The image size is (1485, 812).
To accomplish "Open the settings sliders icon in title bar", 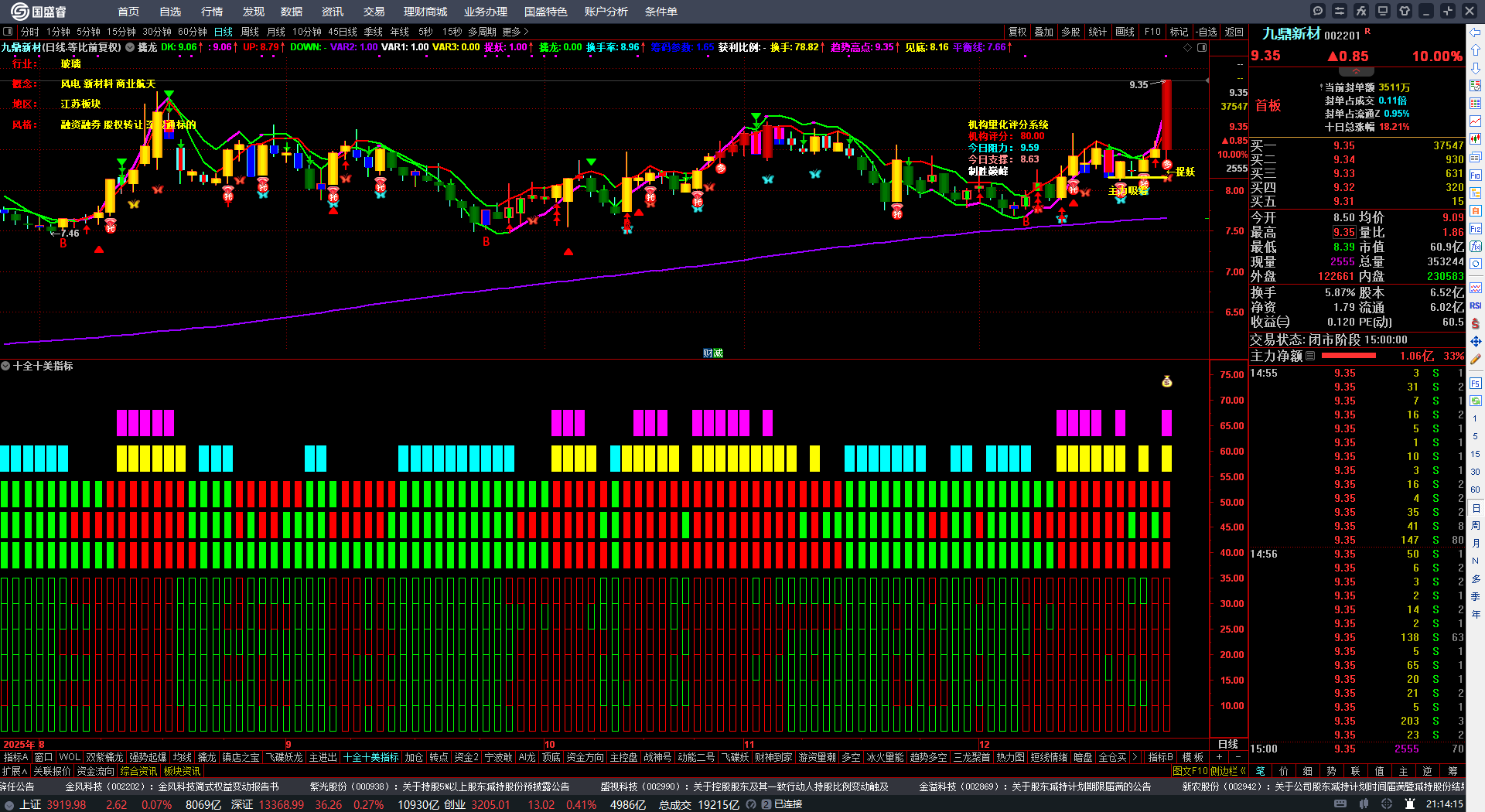I will [x=1340, y=11].
